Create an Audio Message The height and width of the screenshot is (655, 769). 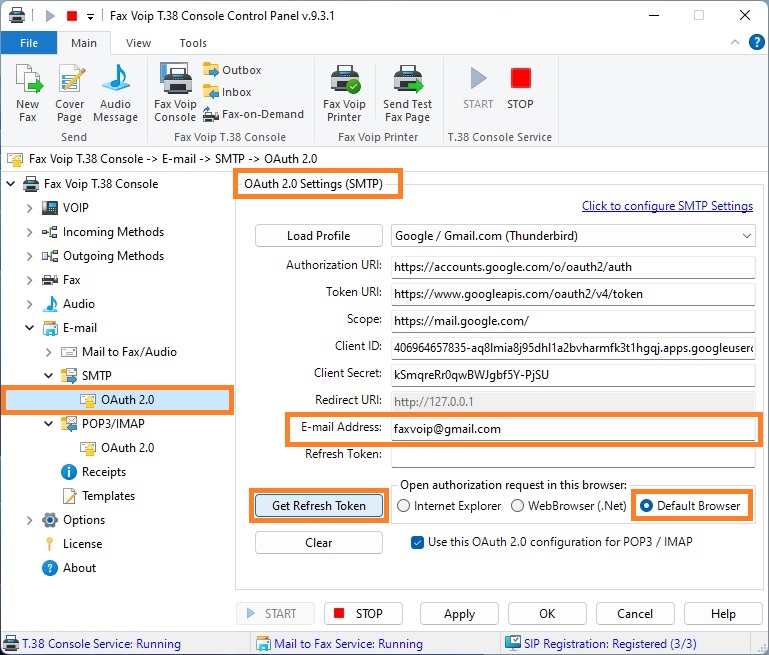click(x=115, y=93)
